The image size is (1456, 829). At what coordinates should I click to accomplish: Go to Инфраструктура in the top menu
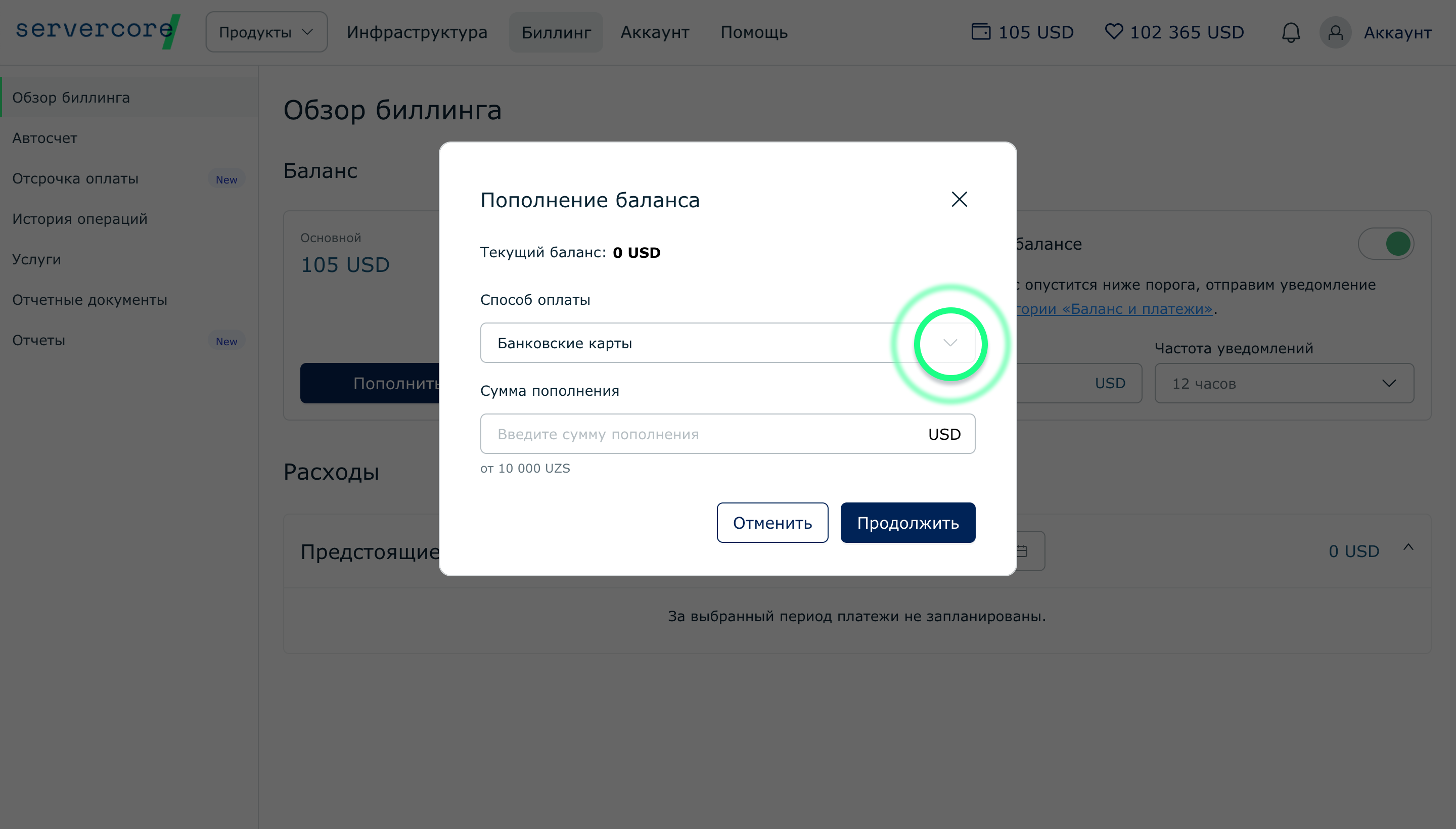click(417, 32)
